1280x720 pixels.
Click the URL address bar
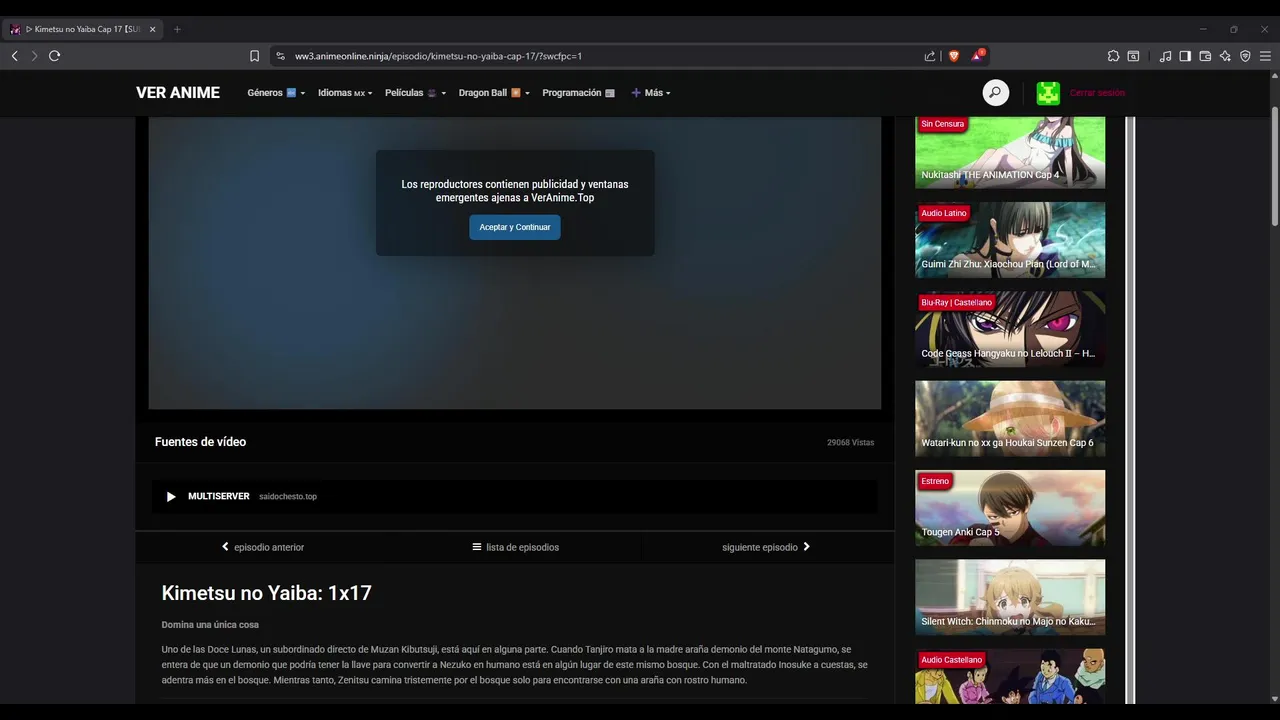coord(600,56)
